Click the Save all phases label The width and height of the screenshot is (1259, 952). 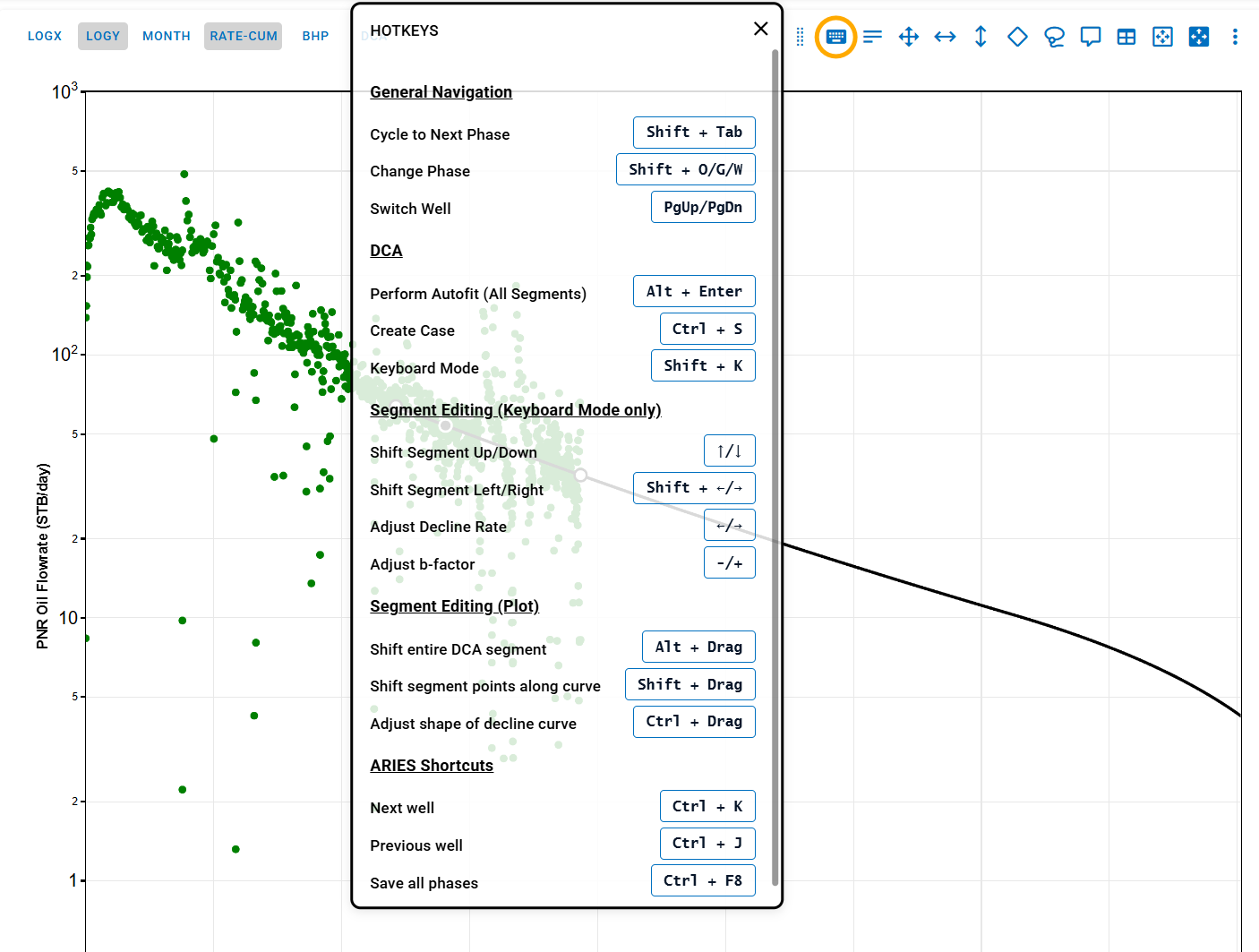(x=424, y=883)
